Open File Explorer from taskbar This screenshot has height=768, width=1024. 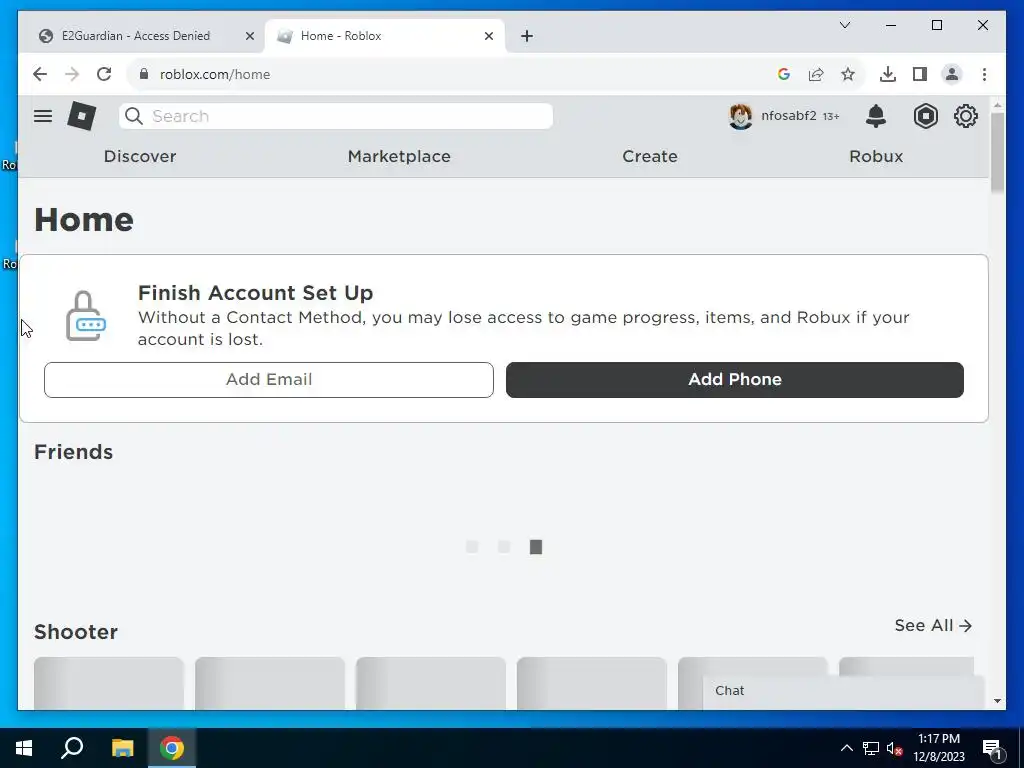[x=122, y=748]
